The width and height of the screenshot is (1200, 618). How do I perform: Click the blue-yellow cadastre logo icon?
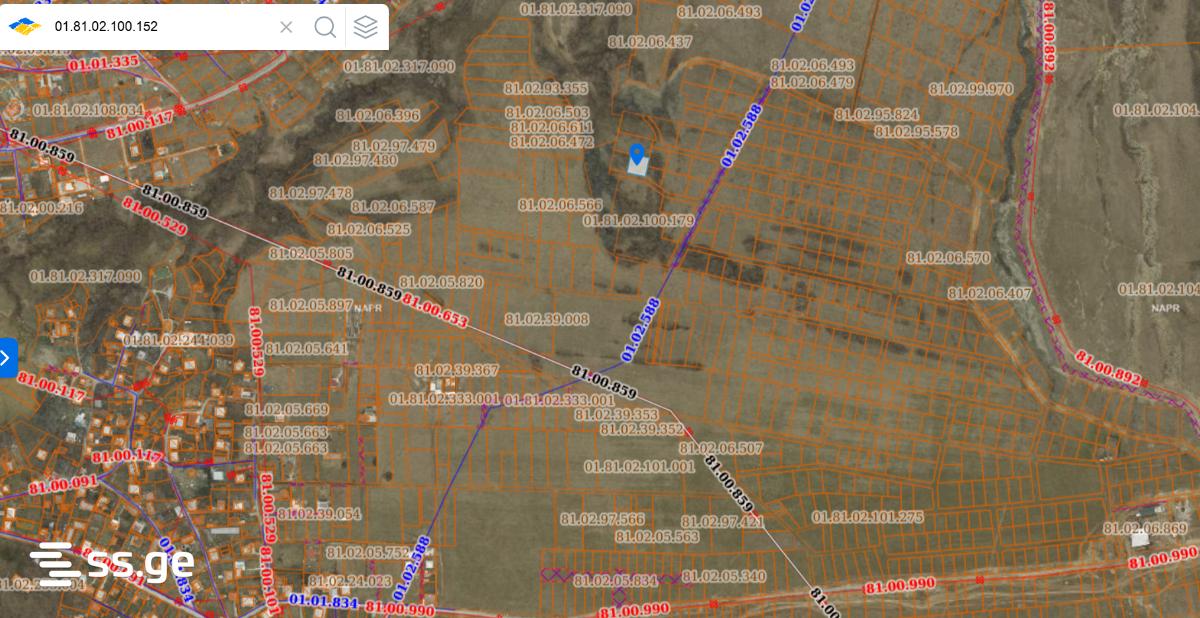coord(25,27)
